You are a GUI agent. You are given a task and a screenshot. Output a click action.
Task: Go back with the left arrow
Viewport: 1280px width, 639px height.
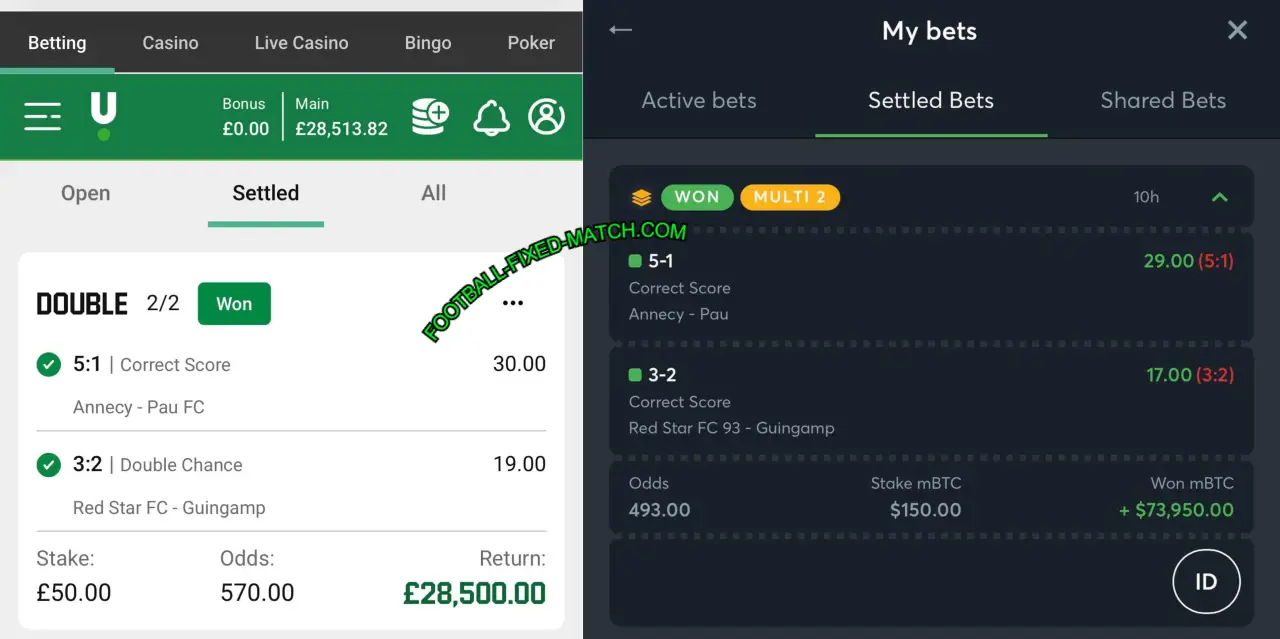click(x=621, y=30)
